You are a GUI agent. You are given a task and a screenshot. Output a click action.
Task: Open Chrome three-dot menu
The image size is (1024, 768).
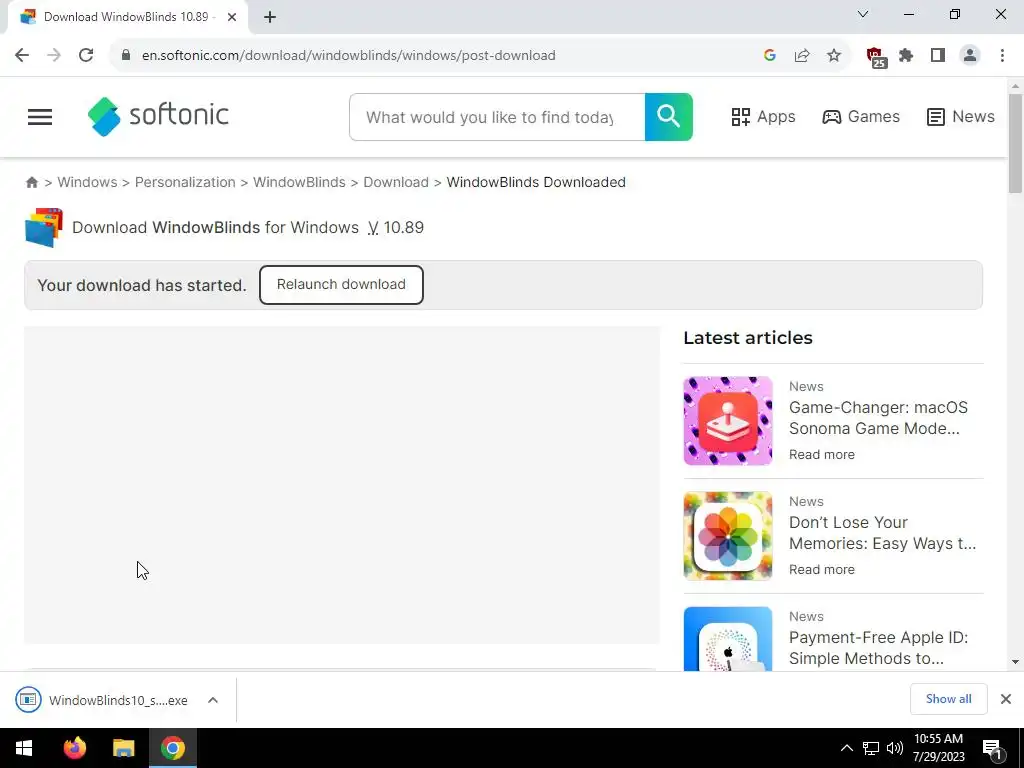pos(1002,56)
